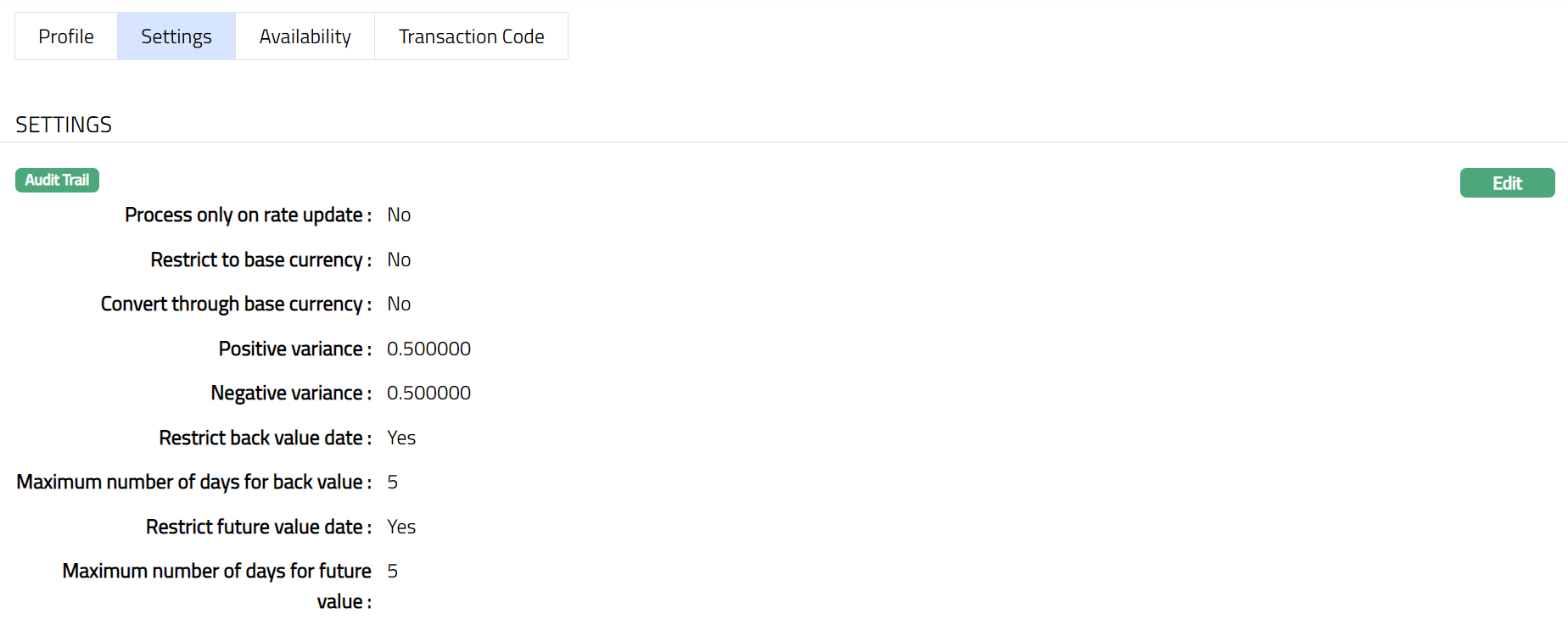Switch to the Availability tab
1568x625 pixels.
tap(305, 36)
